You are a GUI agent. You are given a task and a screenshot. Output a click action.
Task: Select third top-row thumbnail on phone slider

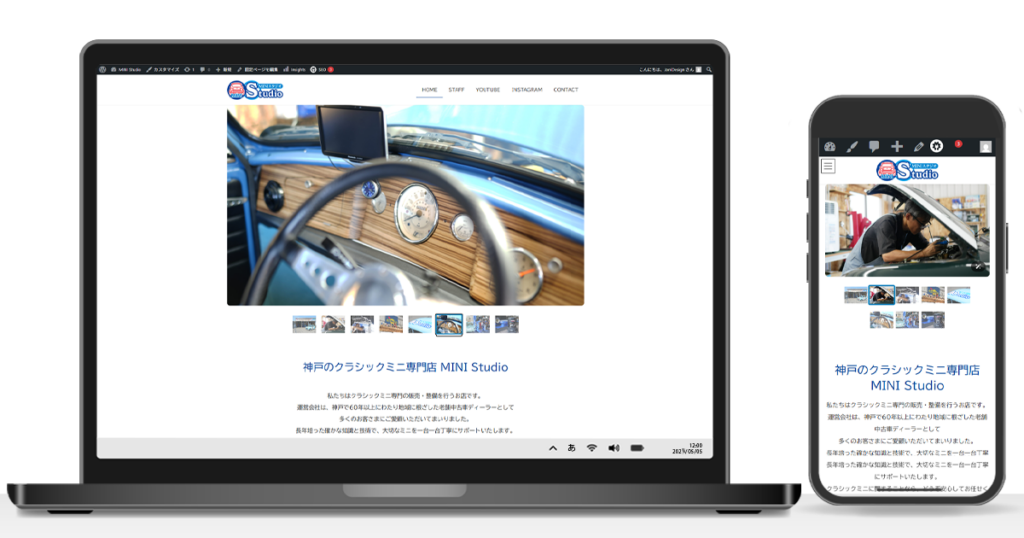907,295
